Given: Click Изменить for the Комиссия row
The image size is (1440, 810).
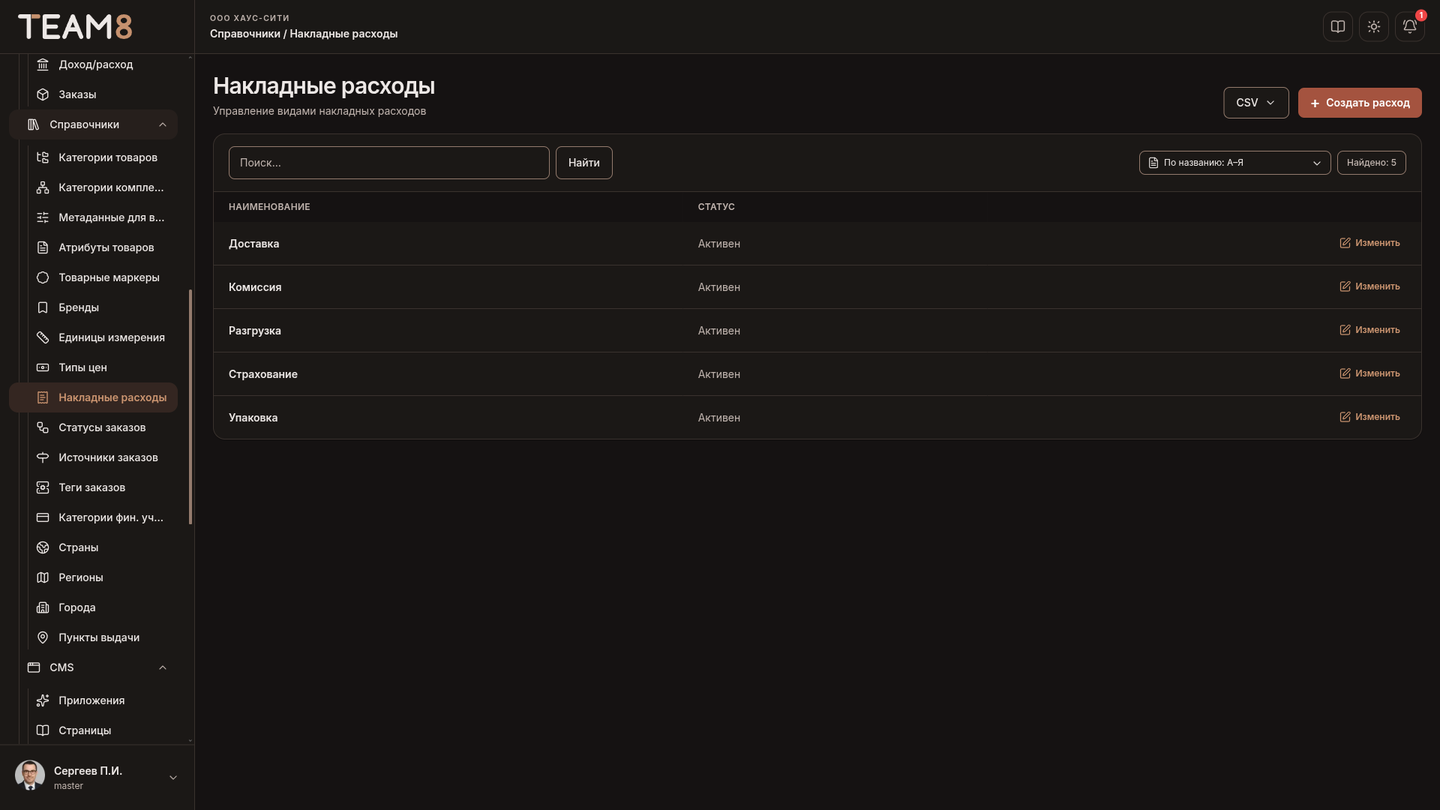Looking at the screenshot, I should 1370,286.
